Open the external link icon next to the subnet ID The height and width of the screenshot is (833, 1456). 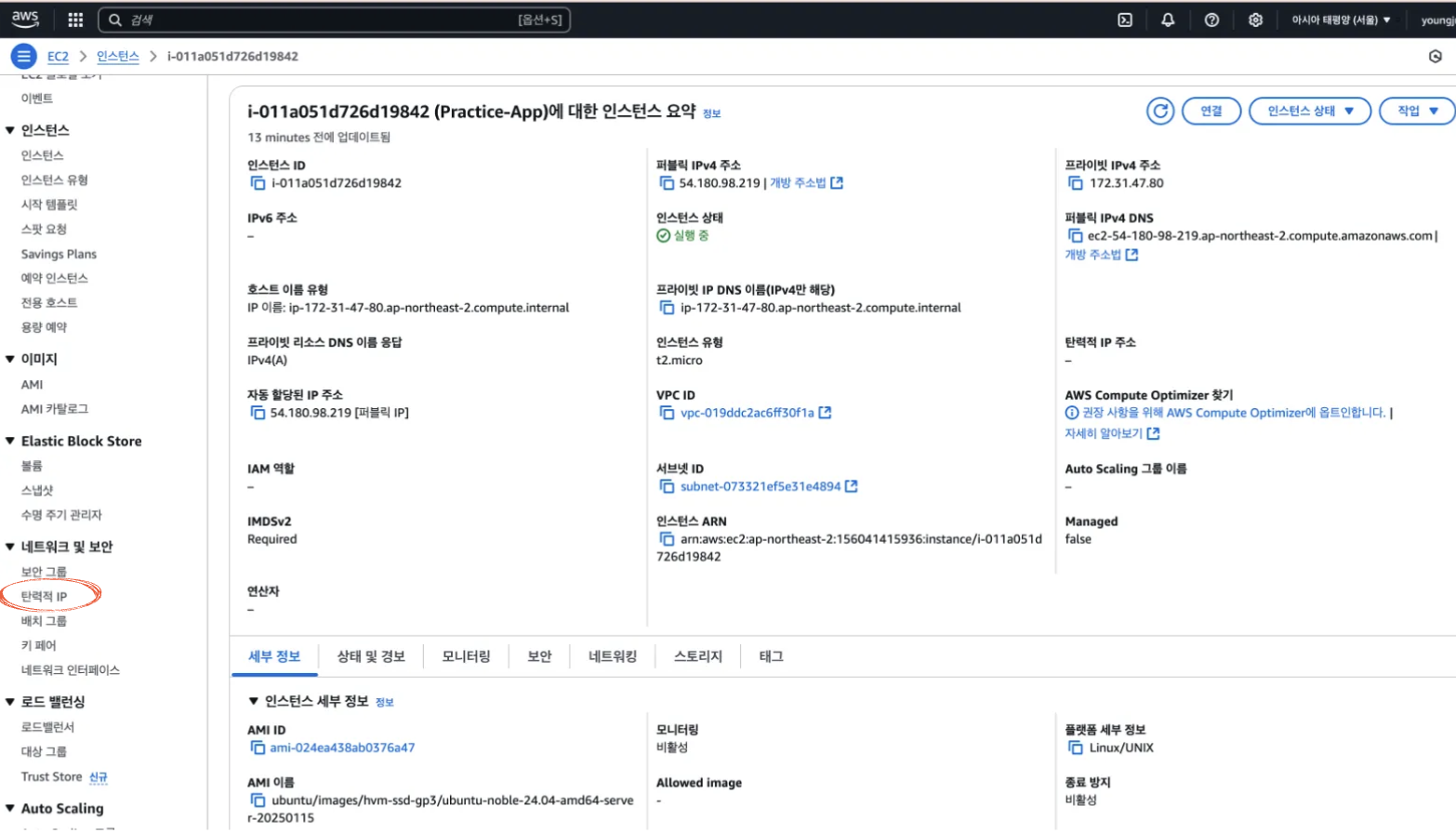(x=851, y=486)
